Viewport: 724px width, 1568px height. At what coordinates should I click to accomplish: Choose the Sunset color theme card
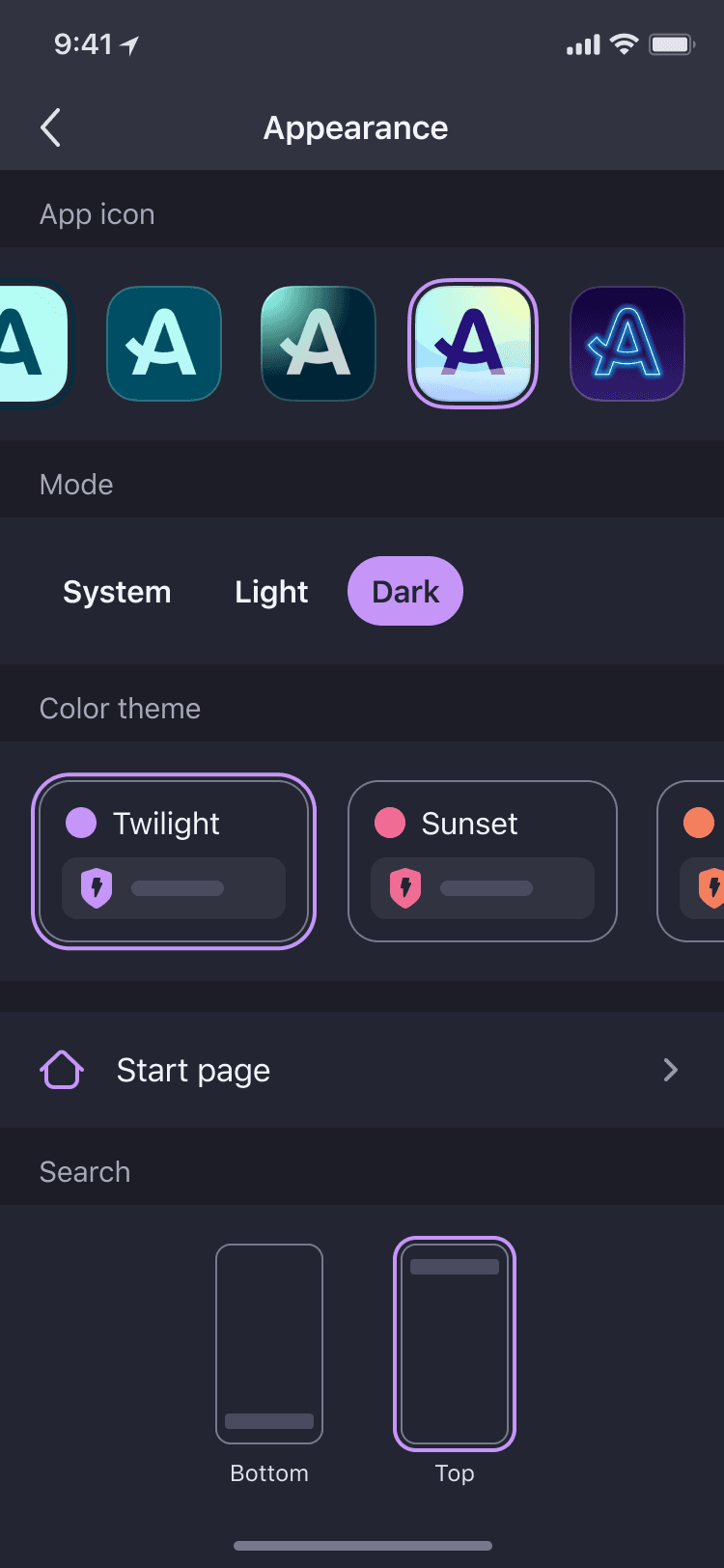tap(483, 861)
